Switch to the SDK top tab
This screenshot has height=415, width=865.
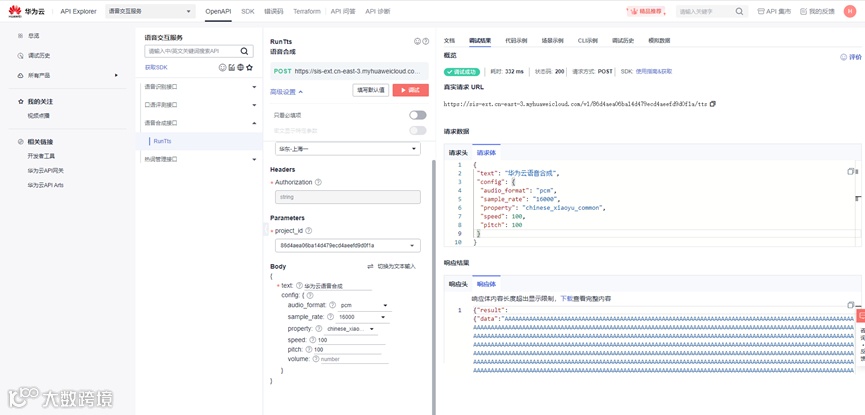pyautogui.click(x=248, y=11)
